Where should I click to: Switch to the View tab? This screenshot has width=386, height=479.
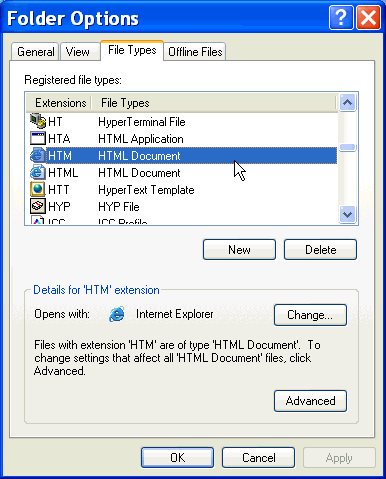click(80, 52)
